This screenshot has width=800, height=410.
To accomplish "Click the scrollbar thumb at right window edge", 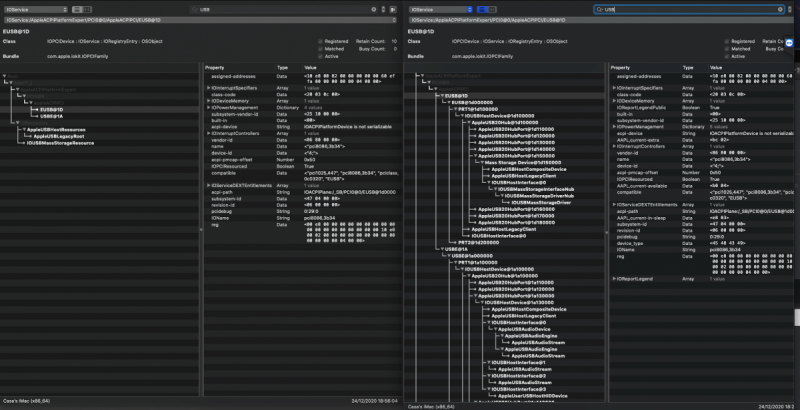I will point(797,317).
